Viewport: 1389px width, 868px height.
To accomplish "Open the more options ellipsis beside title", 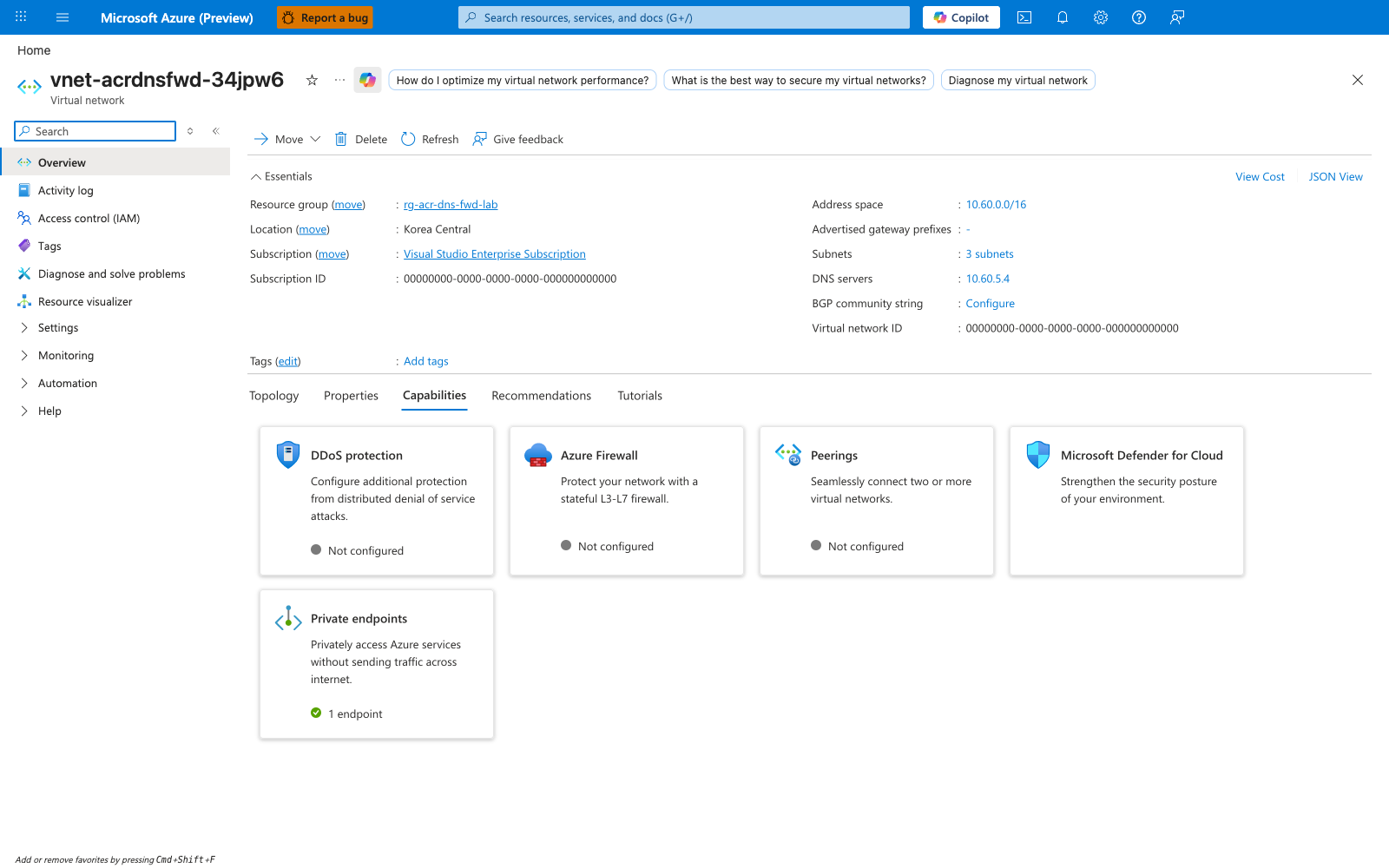I will [x=339, y=80].
